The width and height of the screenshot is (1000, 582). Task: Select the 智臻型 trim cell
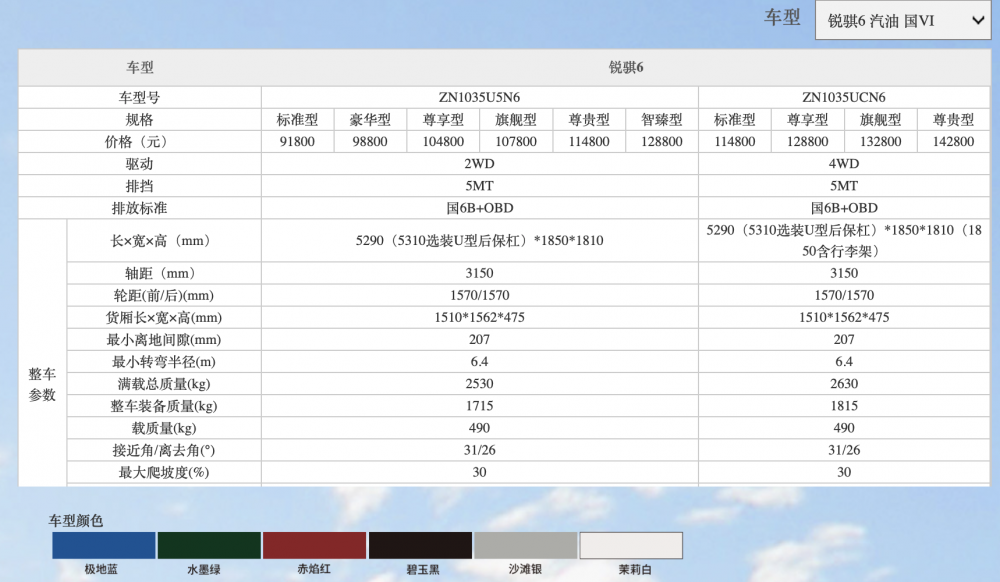pyautogui.click(x=661, y=120)
